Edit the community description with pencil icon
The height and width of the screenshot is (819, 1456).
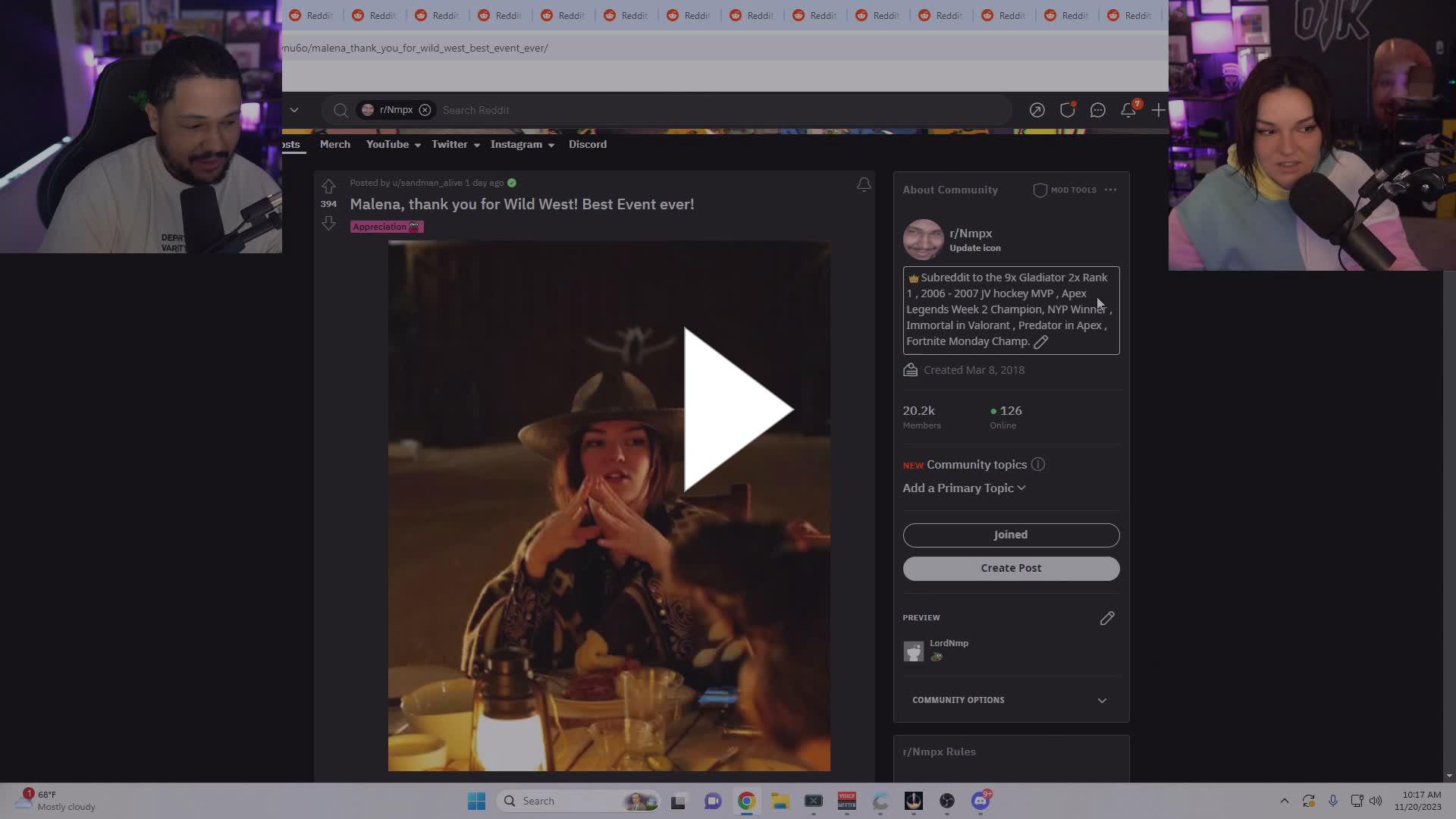[x=1040, y=342]
